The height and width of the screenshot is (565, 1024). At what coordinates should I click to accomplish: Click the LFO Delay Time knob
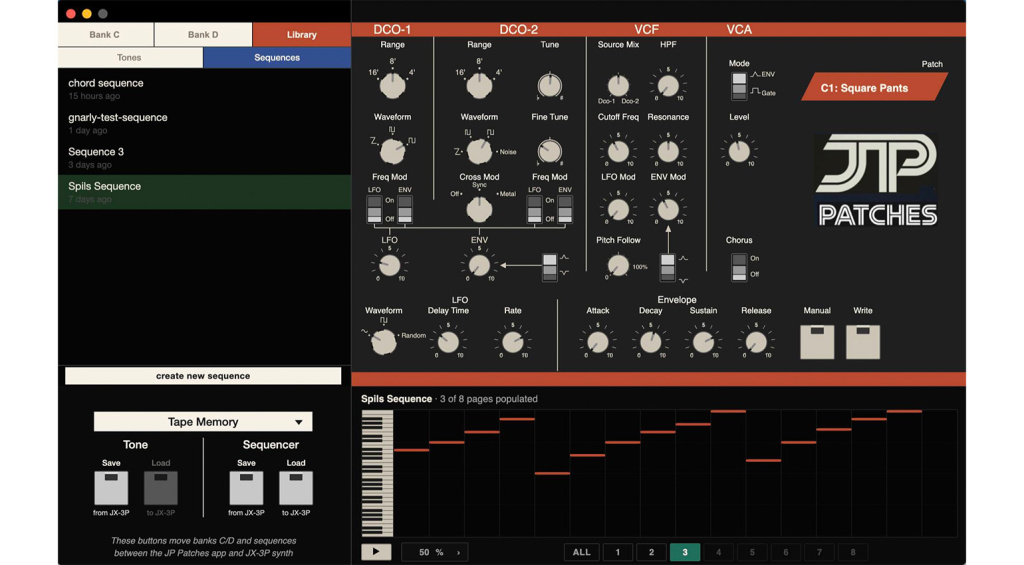(x=448, y=342)
